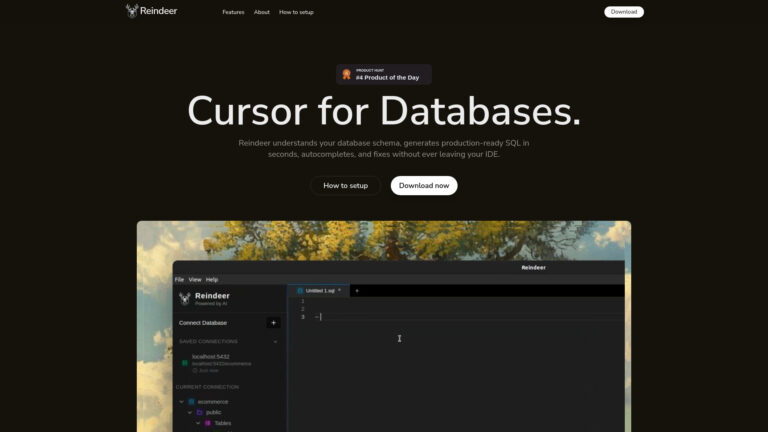Collapse the Tables tree node

198,423
